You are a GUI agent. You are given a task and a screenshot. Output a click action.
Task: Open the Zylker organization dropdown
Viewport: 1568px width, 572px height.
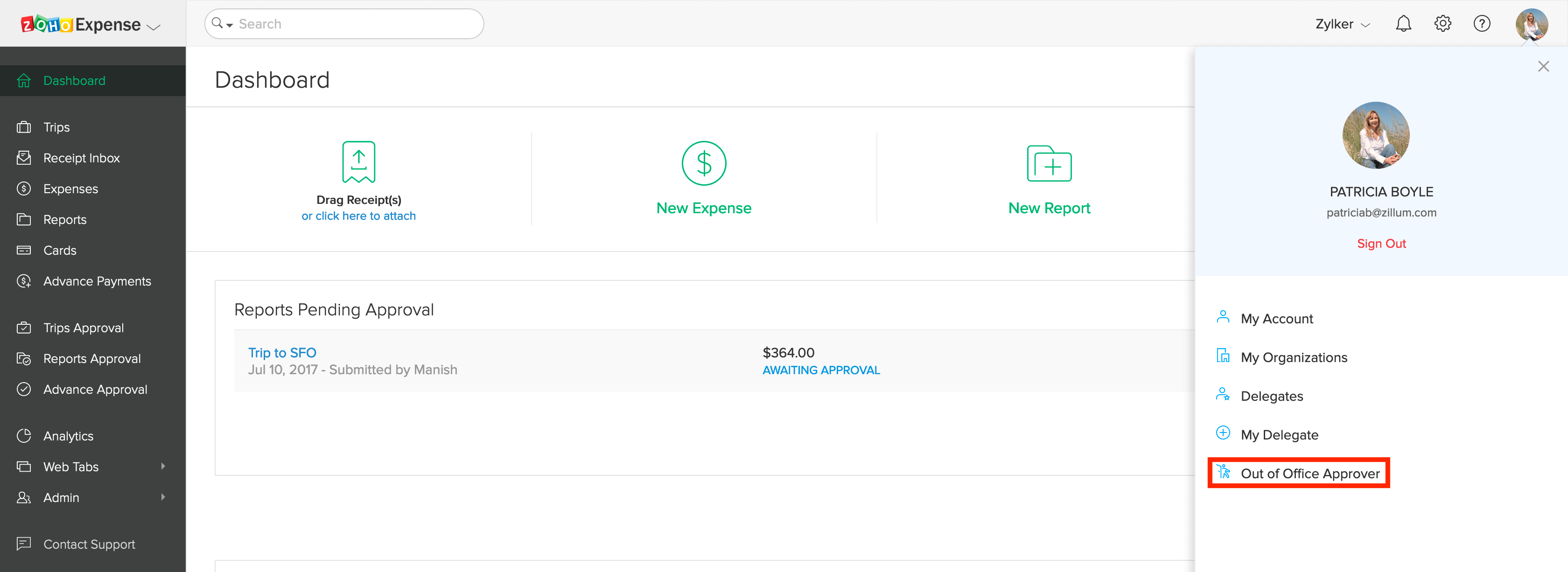click(1342, 24)
